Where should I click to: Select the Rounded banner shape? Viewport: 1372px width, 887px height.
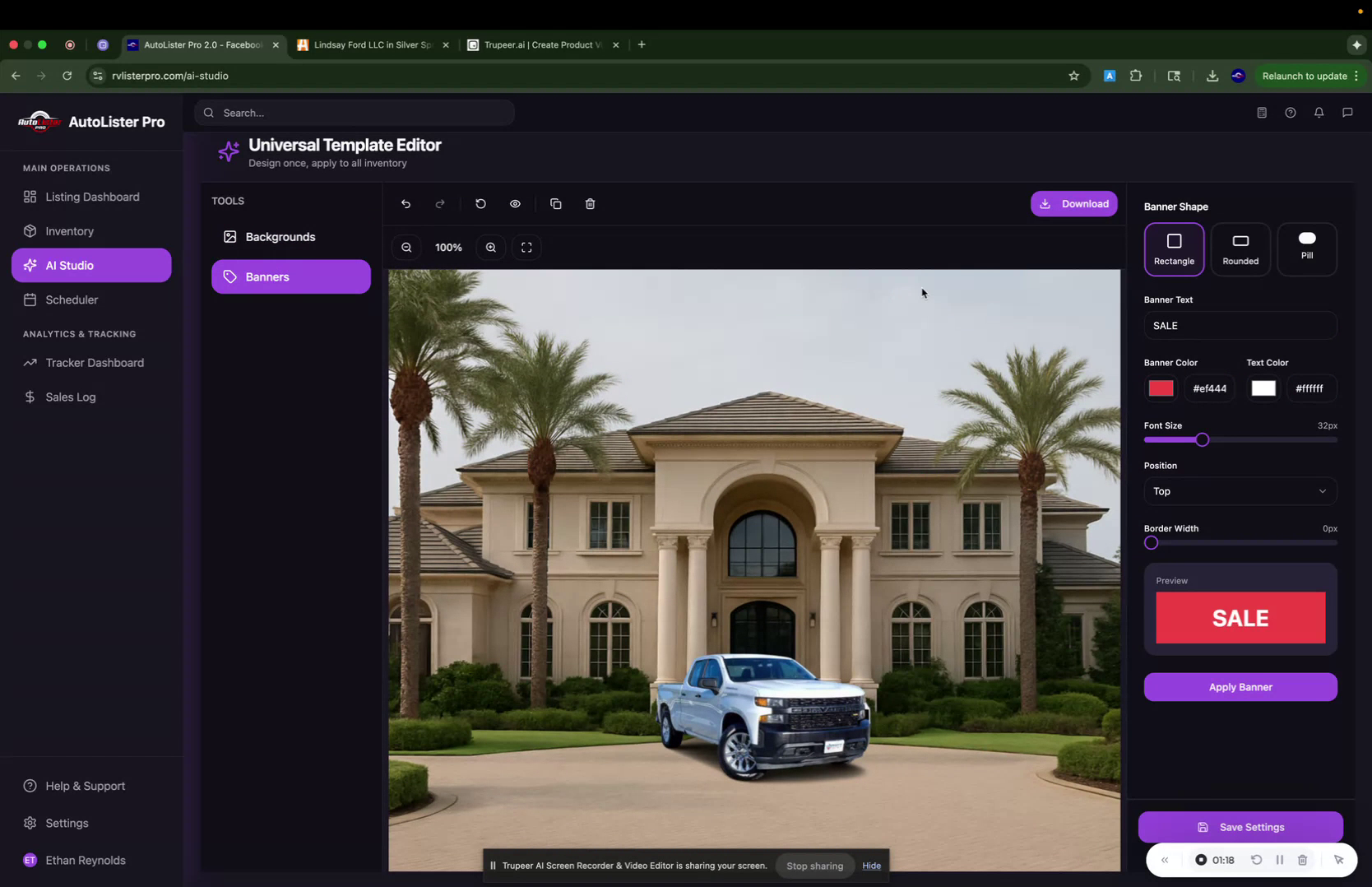1240,248
